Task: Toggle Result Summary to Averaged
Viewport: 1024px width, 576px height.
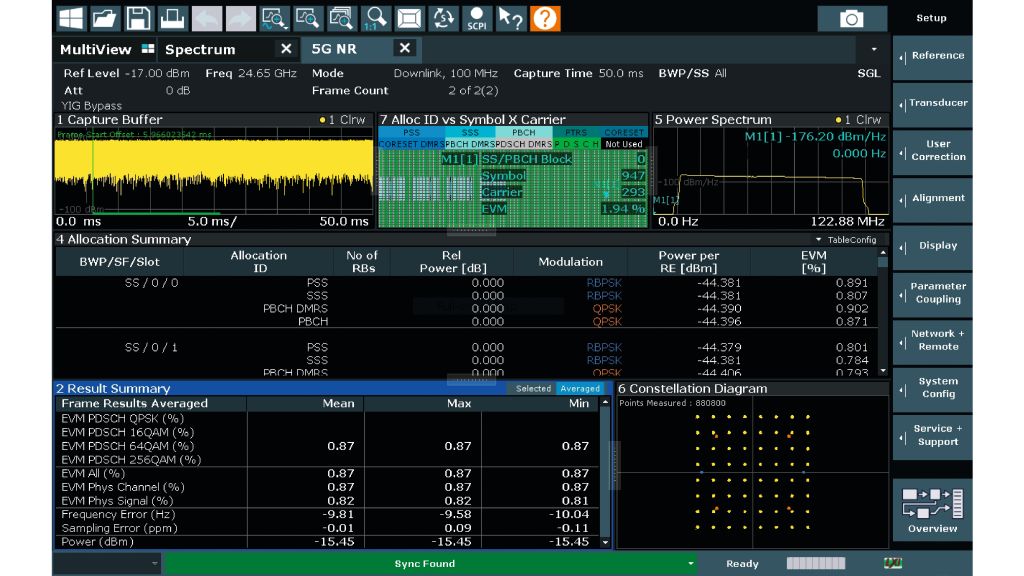Action: point(580,389)
